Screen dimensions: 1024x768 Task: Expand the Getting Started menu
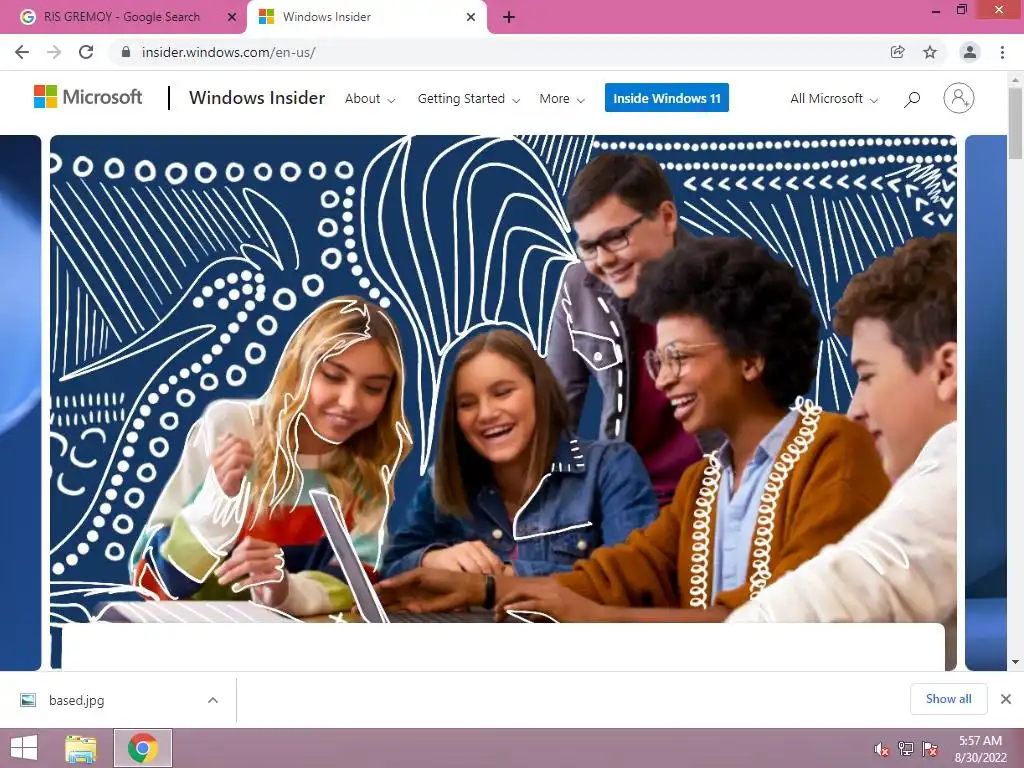click(468, 99)
